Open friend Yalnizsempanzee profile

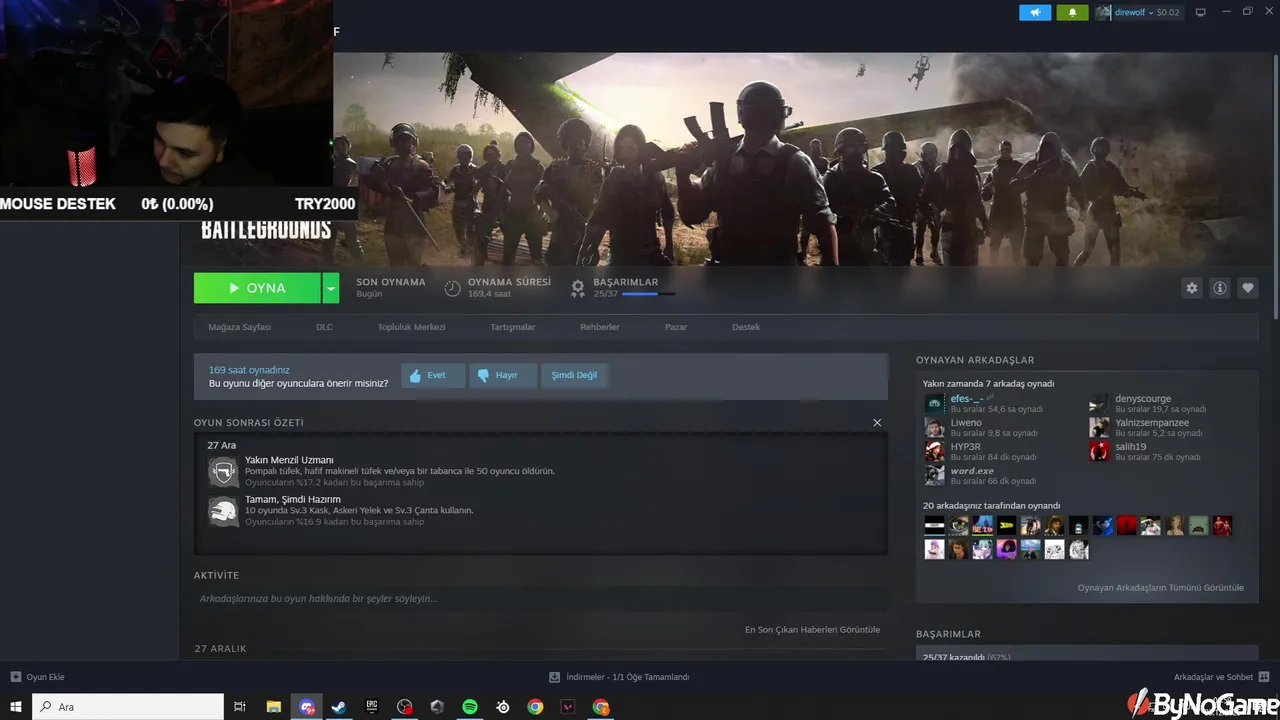[x=1152, y=423]
